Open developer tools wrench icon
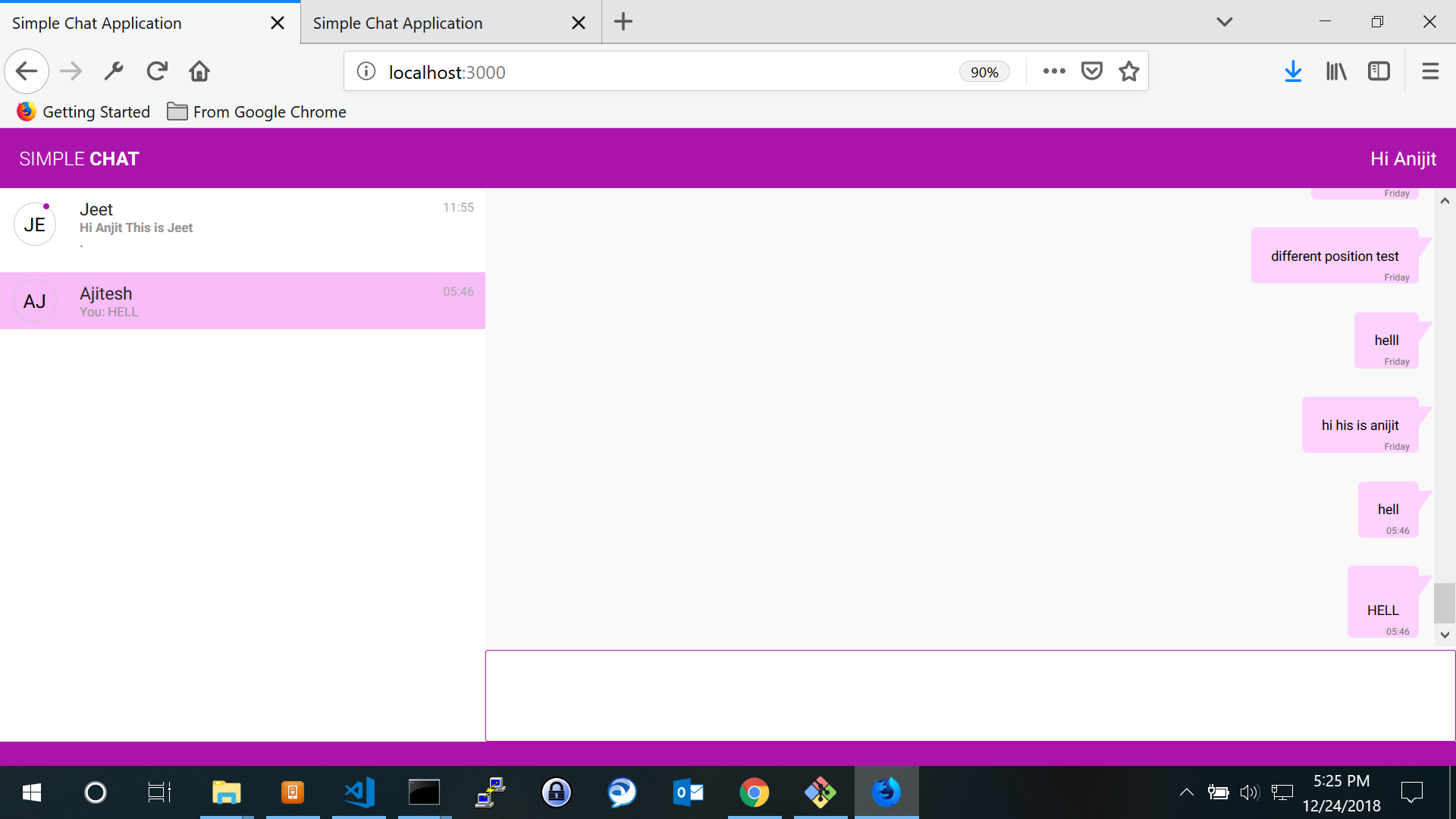 [x=114, y=71]
